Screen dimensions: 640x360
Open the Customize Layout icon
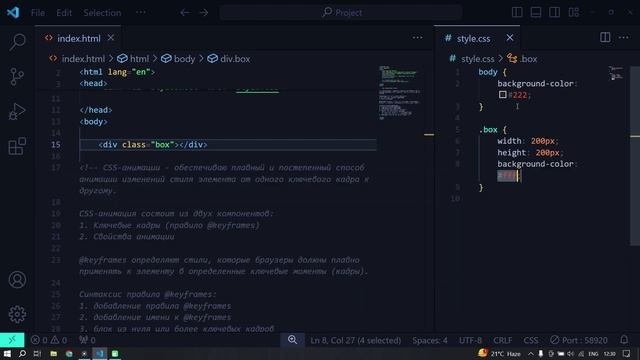coord(574,12)
